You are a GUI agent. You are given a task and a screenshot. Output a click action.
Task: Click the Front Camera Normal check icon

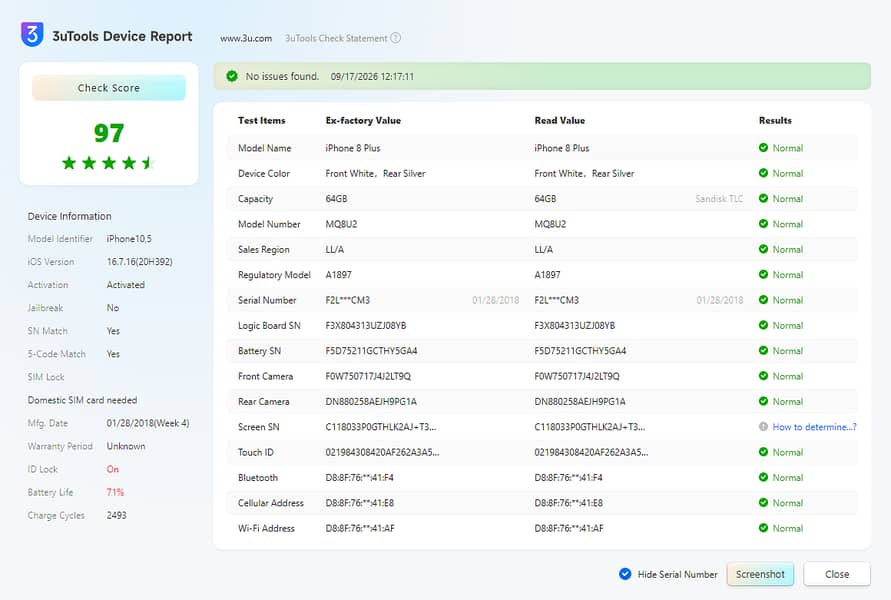point(763,376)
